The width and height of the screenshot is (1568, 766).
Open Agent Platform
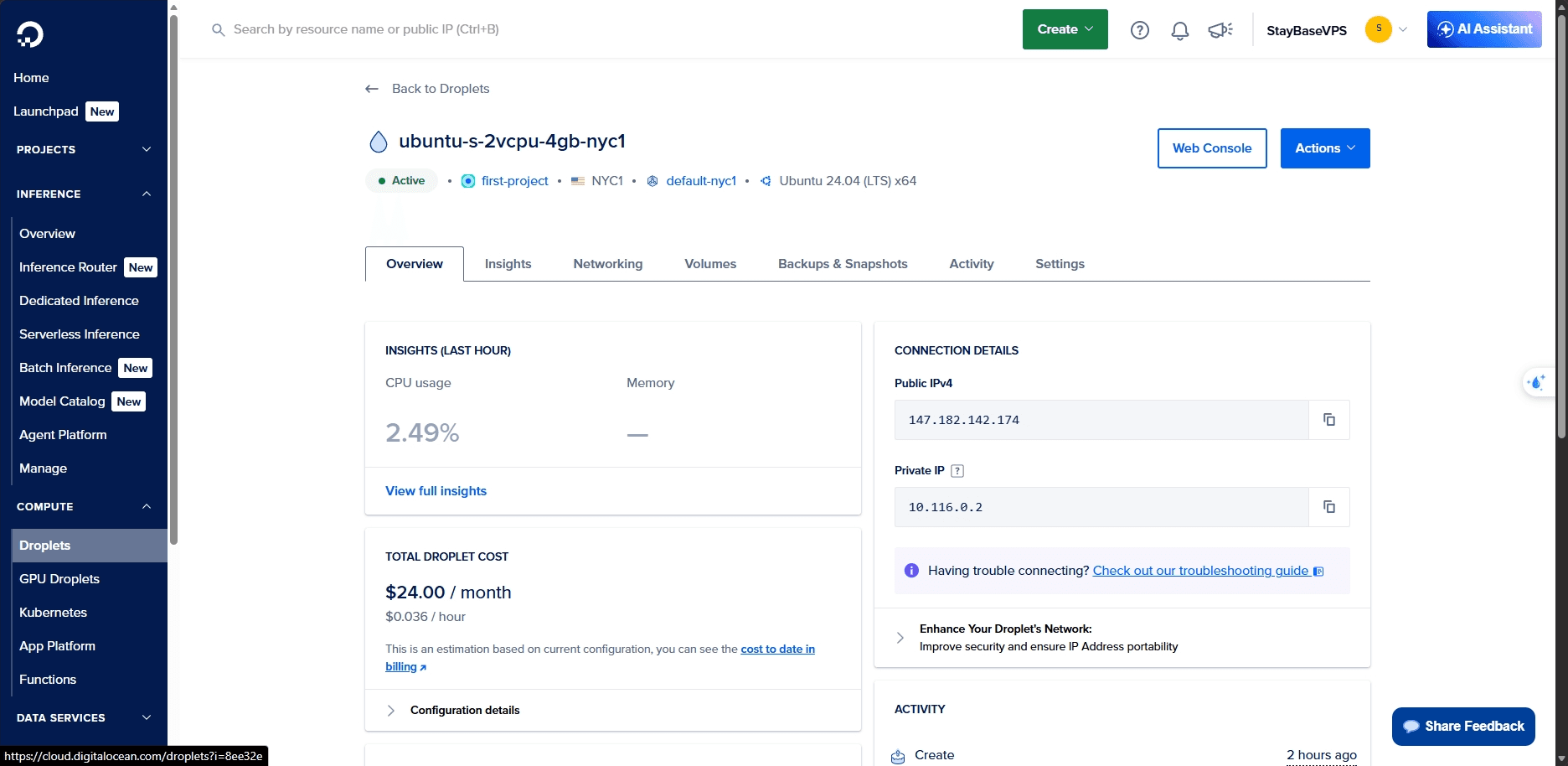[x=63, y=435]
